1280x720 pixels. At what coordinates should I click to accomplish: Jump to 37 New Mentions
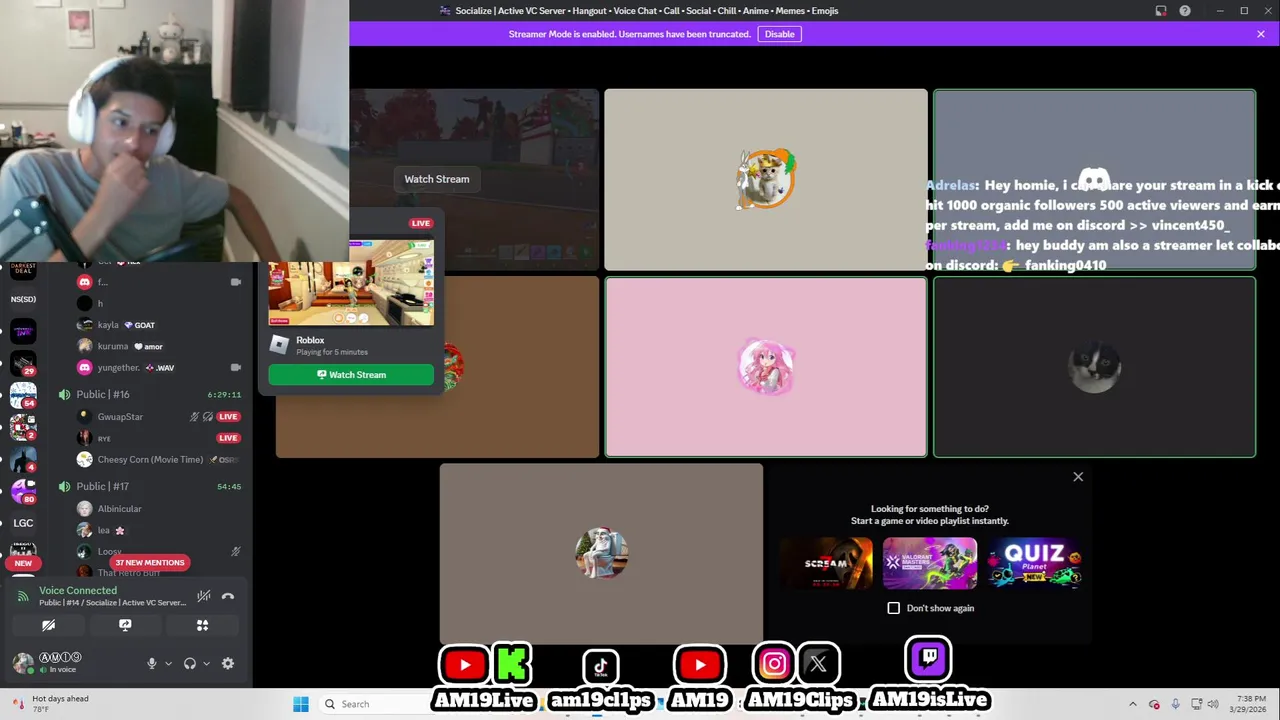coord(150,563)
